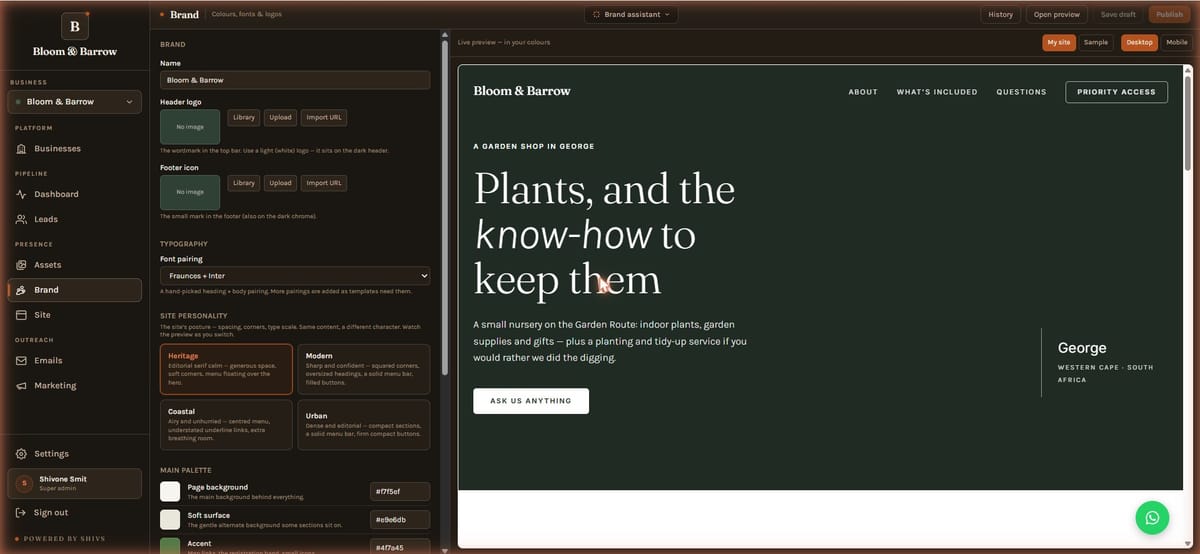Click Library for Footer icon
1200x554 pixels.
pos(244,183)
